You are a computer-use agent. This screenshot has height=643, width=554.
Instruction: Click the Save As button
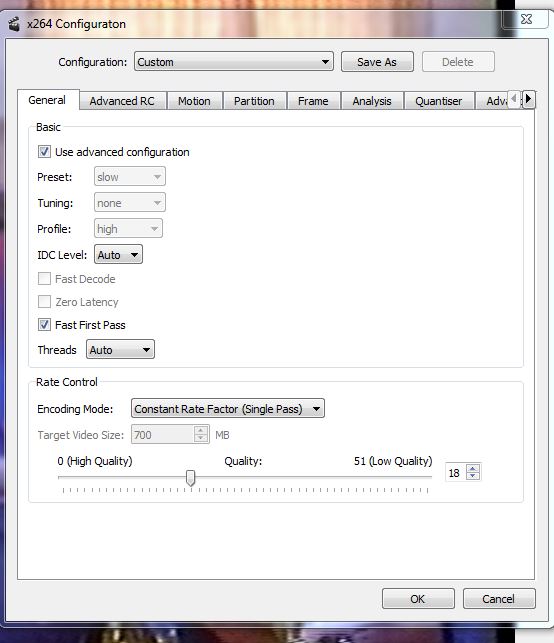pos(377,62)
